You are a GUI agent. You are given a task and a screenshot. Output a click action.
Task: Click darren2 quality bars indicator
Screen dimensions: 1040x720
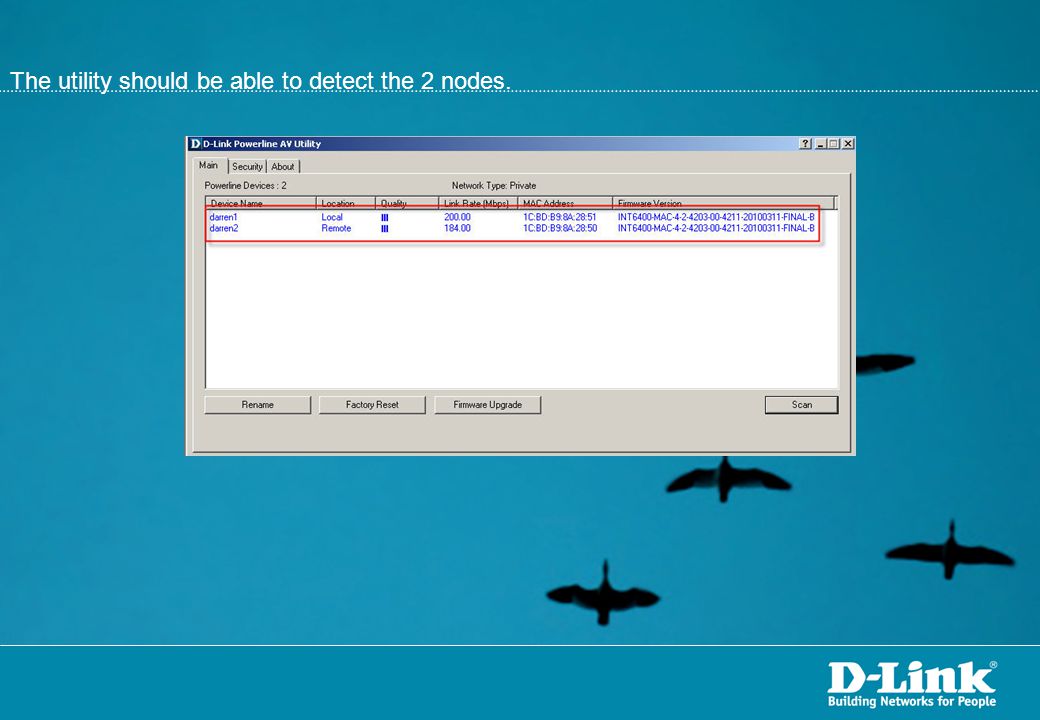(385, 229)
